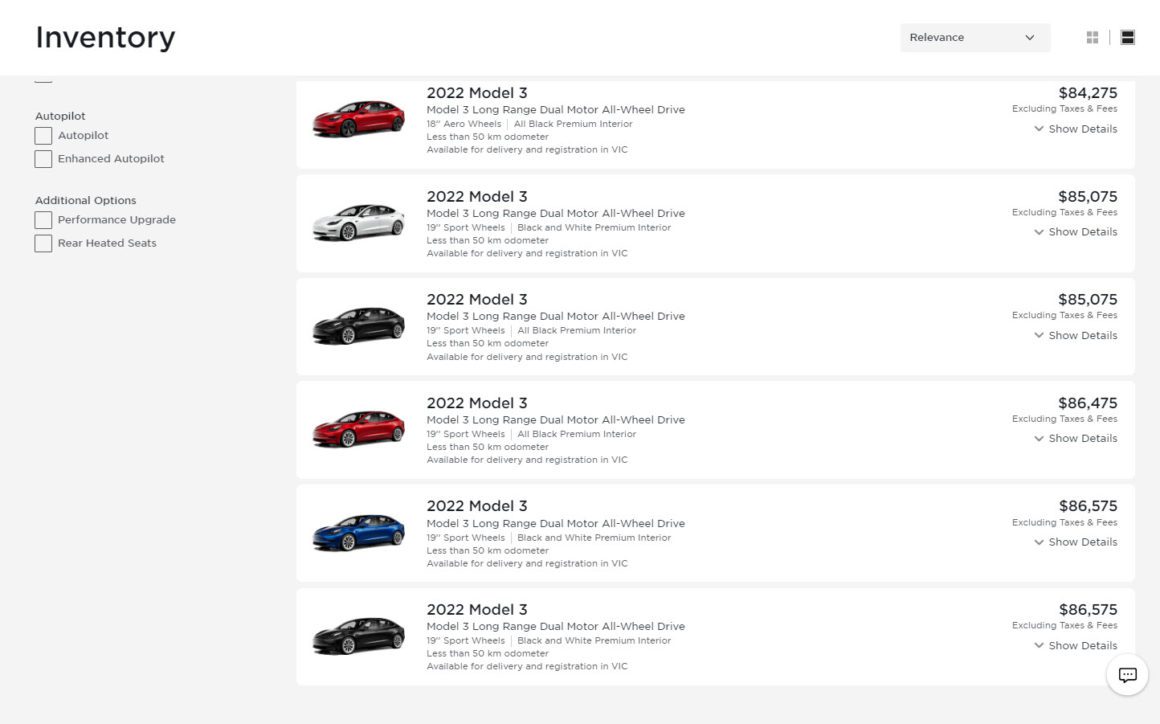Select the odometer line of the blue car
1160x724 pixels.
tap(488, 551)
